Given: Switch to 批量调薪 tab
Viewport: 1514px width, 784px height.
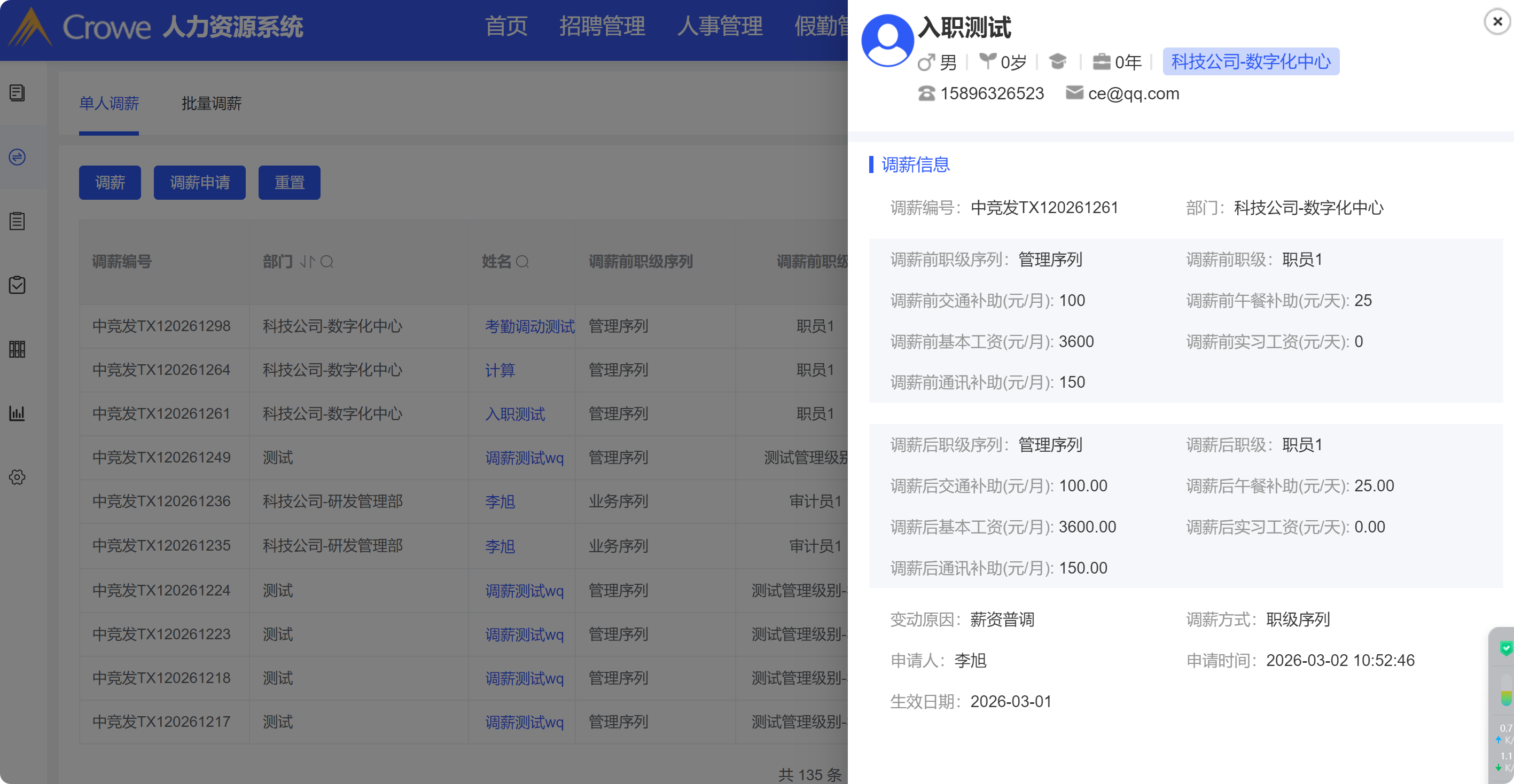Looking at the screenshot, I should click(211, 104).
